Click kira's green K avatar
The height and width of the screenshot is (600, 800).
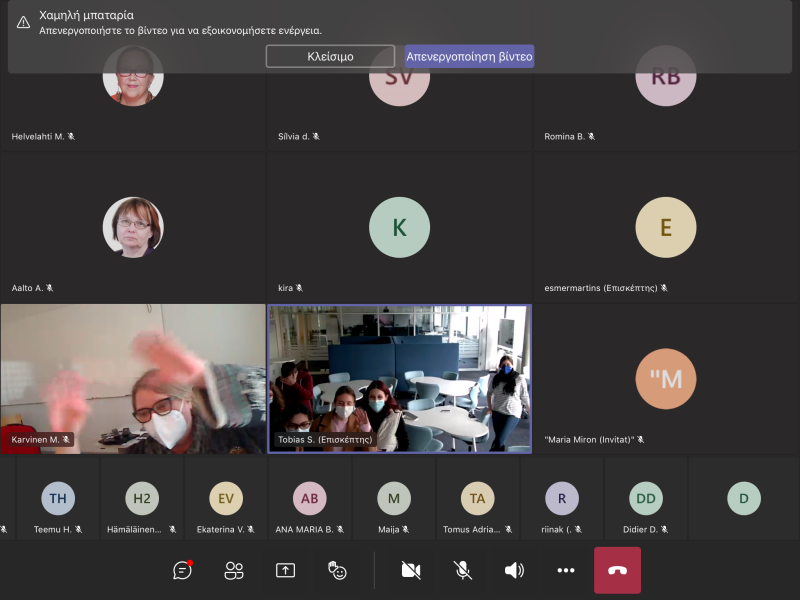click(399, 227)
